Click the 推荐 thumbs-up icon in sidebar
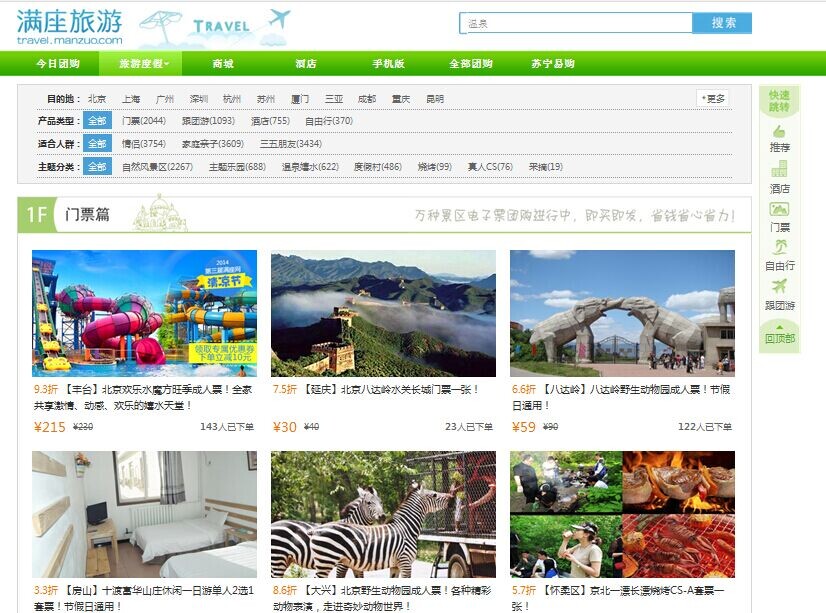The width and height of the screenshot is (826, 613). [779, 132]
